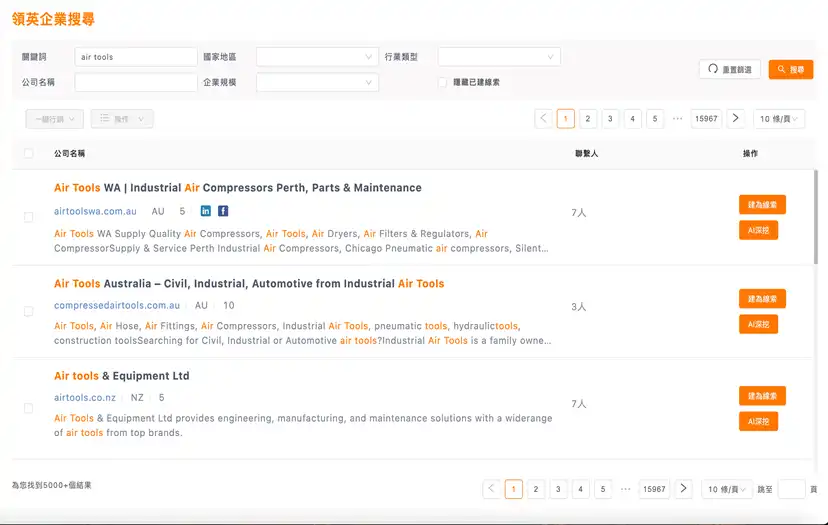Screen dimensions: 828x525
Task: Jump to page 15967 in top pagination
Action: point(706,119)
